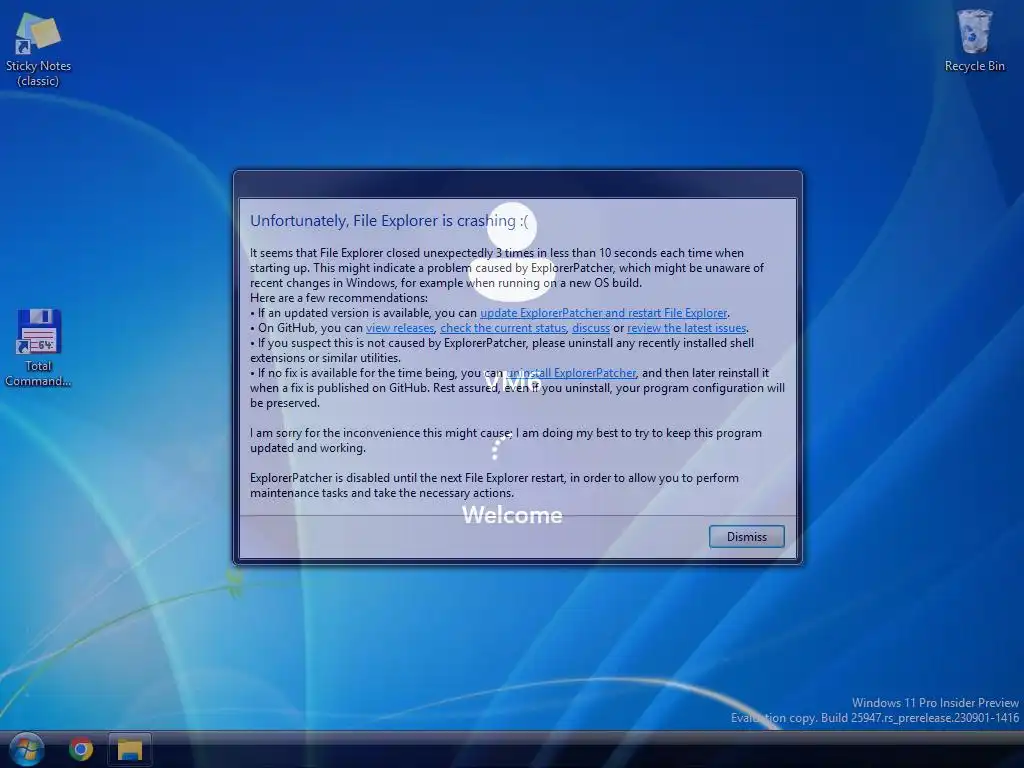Open the view releases link
The height and width of the screenshot is (768, 1024).
(x=400, y=328)
